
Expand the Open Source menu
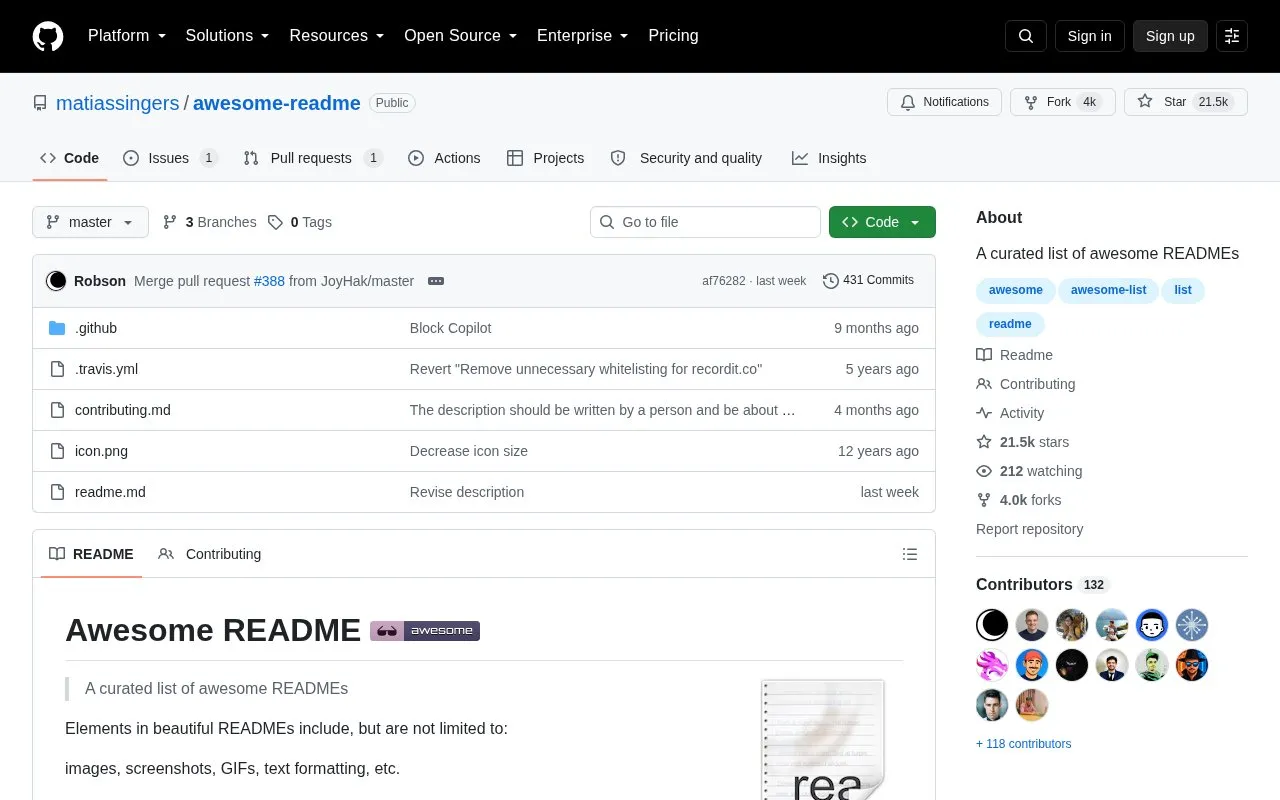point(461,36)
